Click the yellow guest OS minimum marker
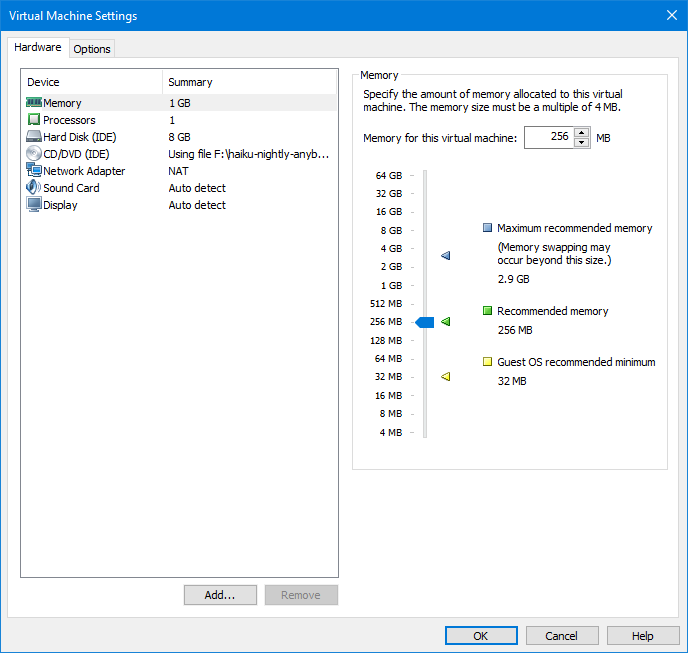Screen dimensions: 688x653 [446, 377]
